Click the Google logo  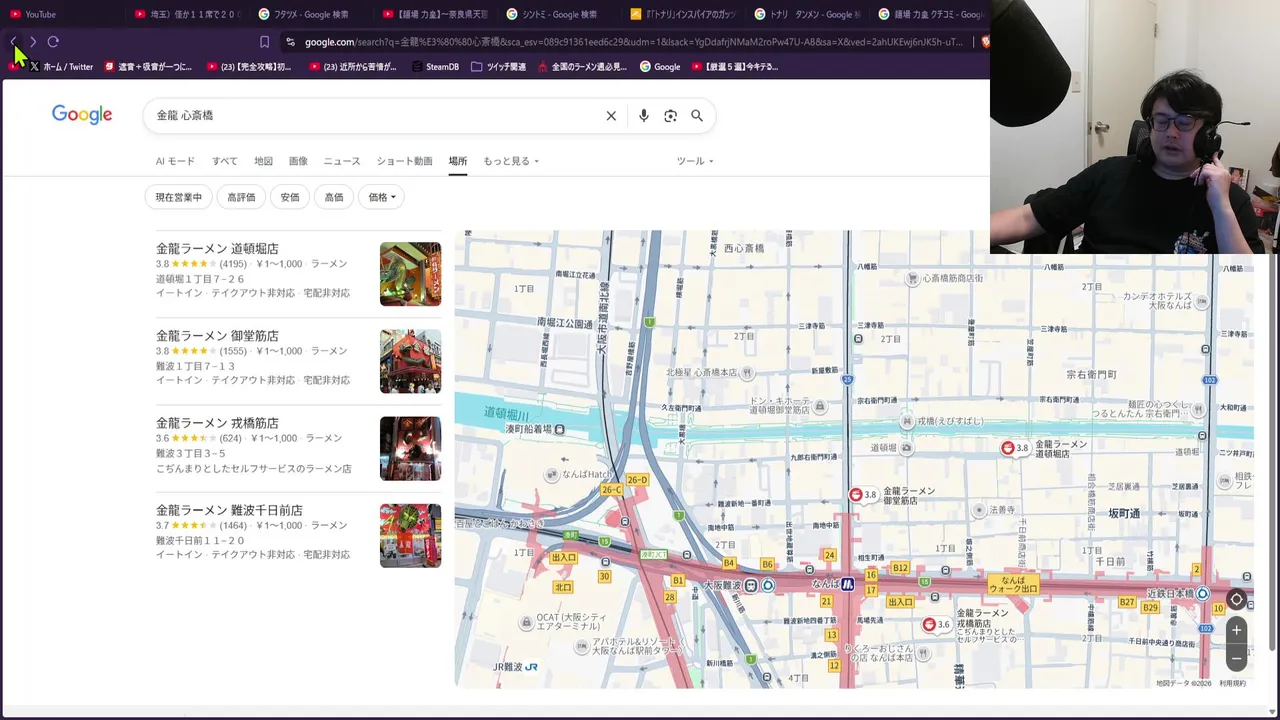pos(82,115)
